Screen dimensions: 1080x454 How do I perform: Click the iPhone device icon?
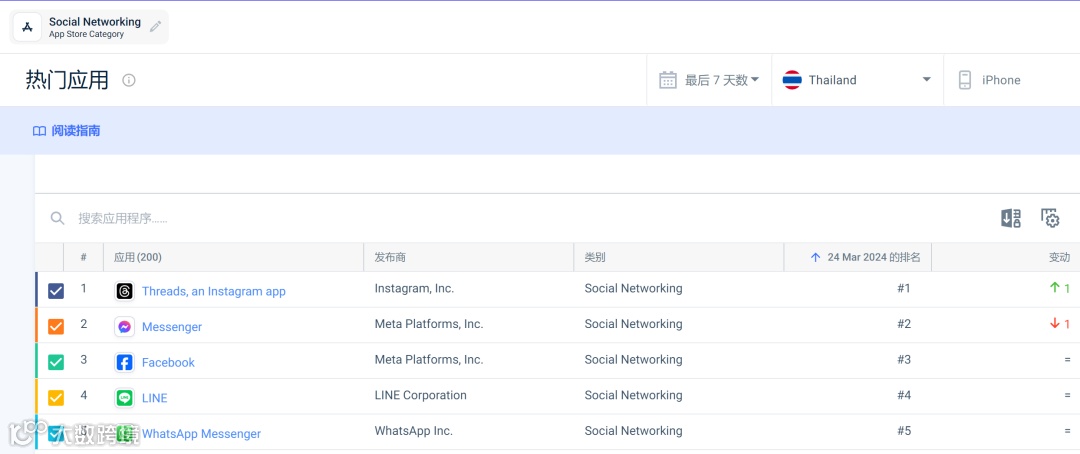pyautogui.click(x=965, y=80)
